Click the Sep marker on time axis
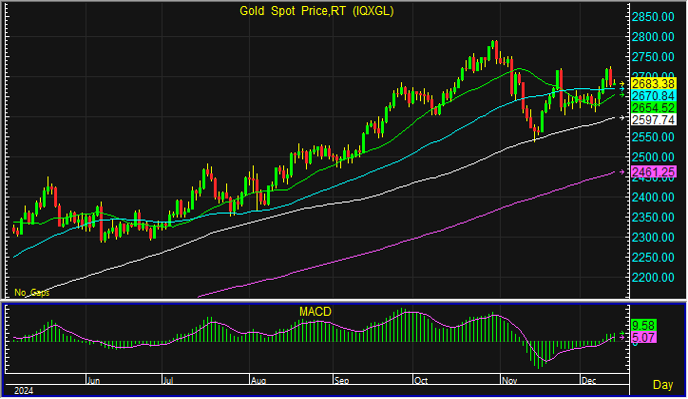Image resolution: width=688 pixels, height=399 pixels. 341,381
